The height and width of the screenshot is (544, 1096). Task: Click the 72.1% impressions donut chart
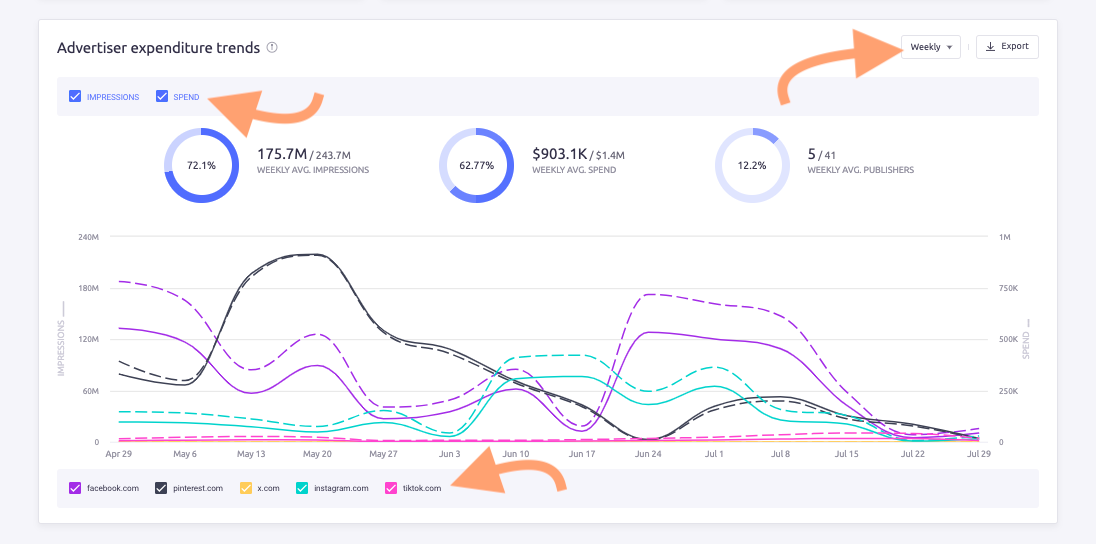[x=201, y=165]
